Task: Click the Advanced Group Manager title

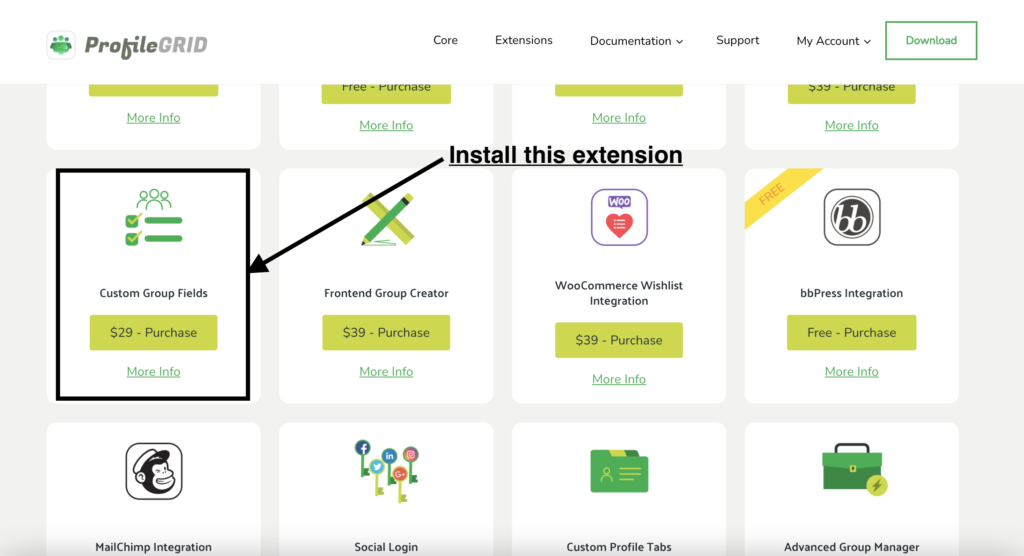Action: (x=852, y=547)
